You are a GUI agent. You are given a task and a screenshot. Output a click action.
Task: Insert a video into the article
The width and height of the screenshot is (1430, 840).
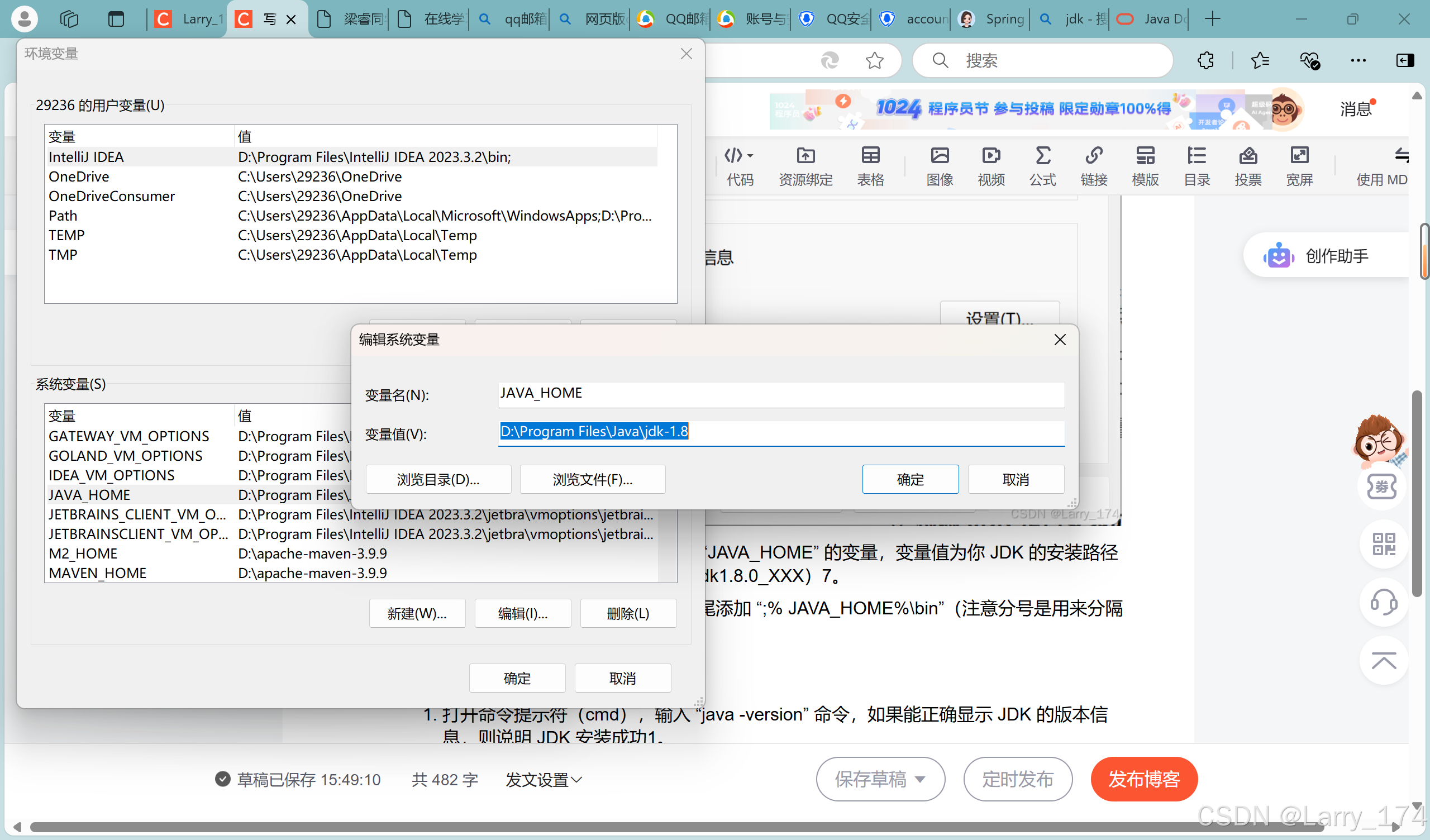click(991, 165)
